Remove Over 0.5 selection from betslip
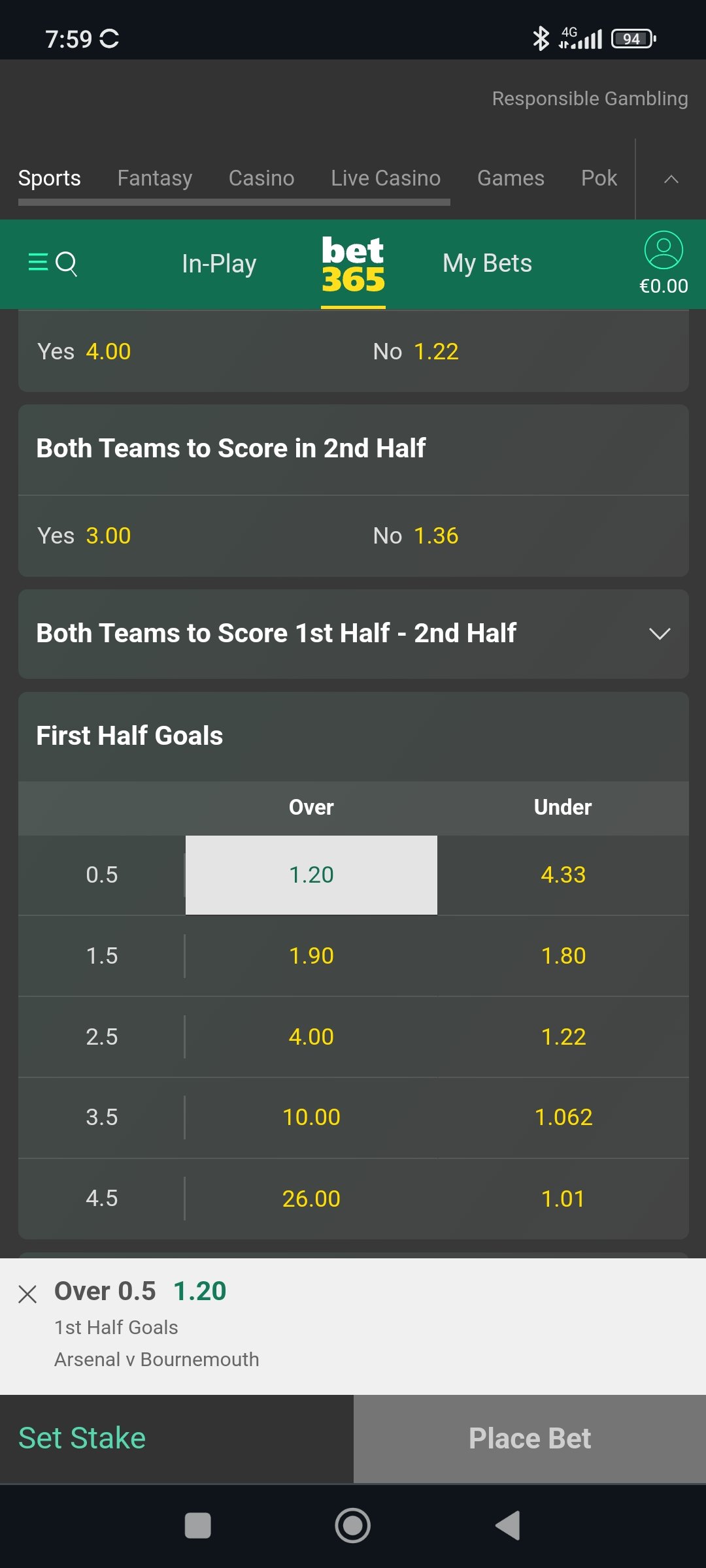Image resolution: width=706 pixels, height=1568 pixels. [27, 1294]
